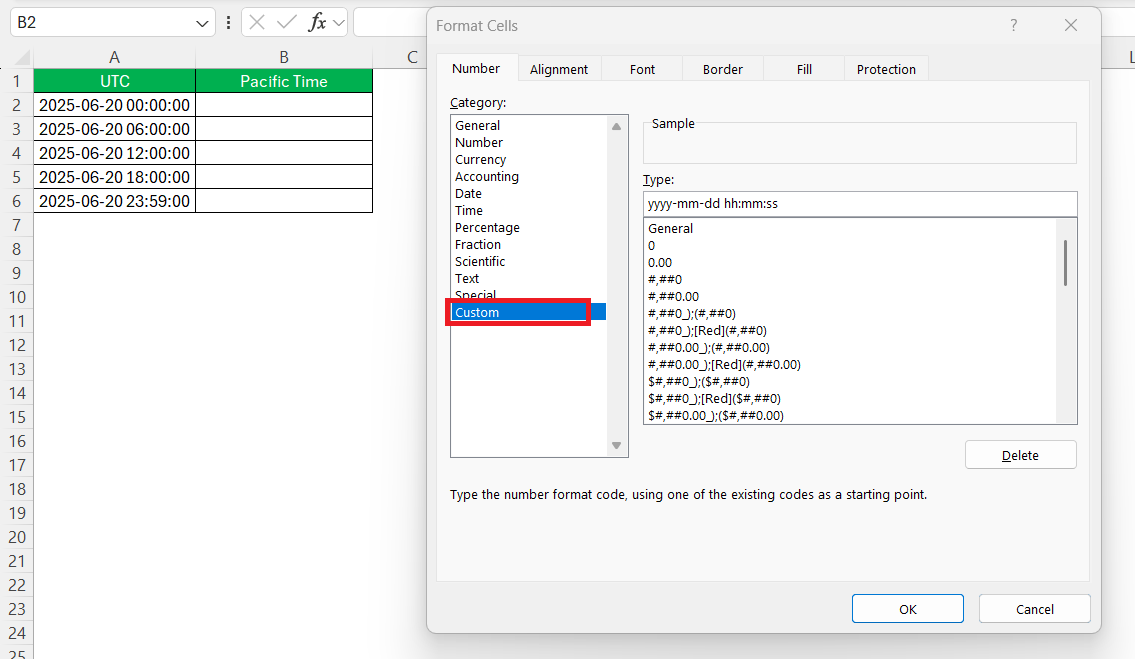
Task: Click the Select All corner triangle
Action: (x=22, y=57)
